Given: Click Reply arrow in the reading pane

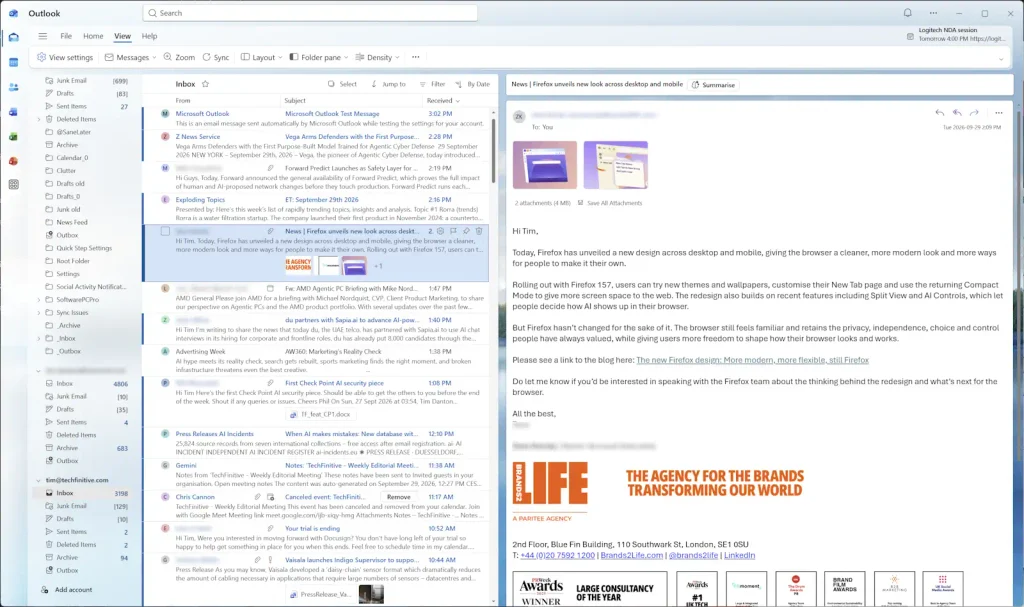Looking at the screenshot, I should (939, 113).
